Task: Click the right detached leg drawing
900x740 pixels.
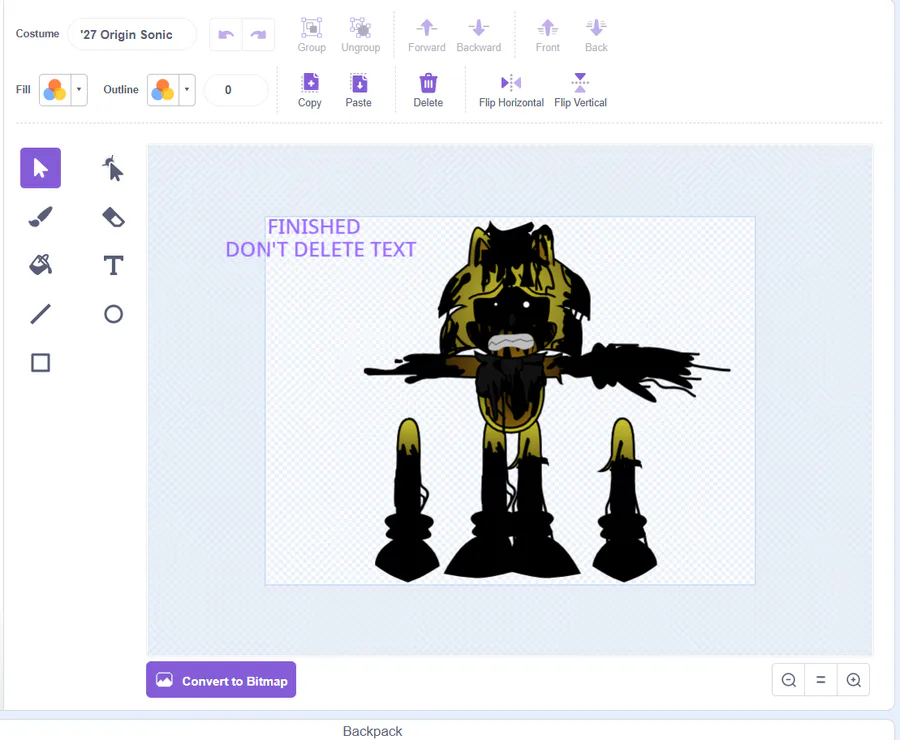Action: coord(624,499)
